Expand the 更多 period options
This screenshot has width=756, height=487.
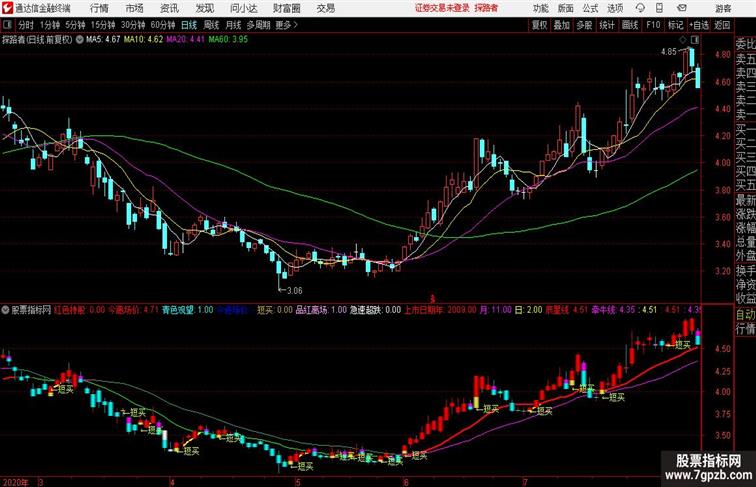coord(286,25)
